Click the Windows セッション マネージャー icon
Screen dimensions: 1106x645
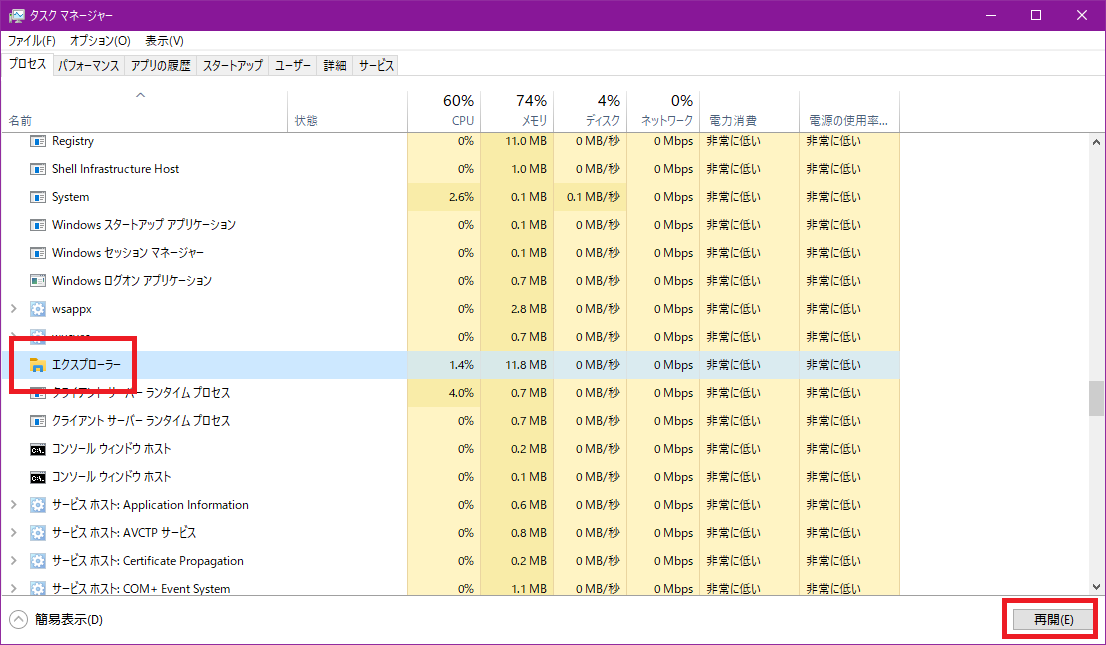pos(37,253)
